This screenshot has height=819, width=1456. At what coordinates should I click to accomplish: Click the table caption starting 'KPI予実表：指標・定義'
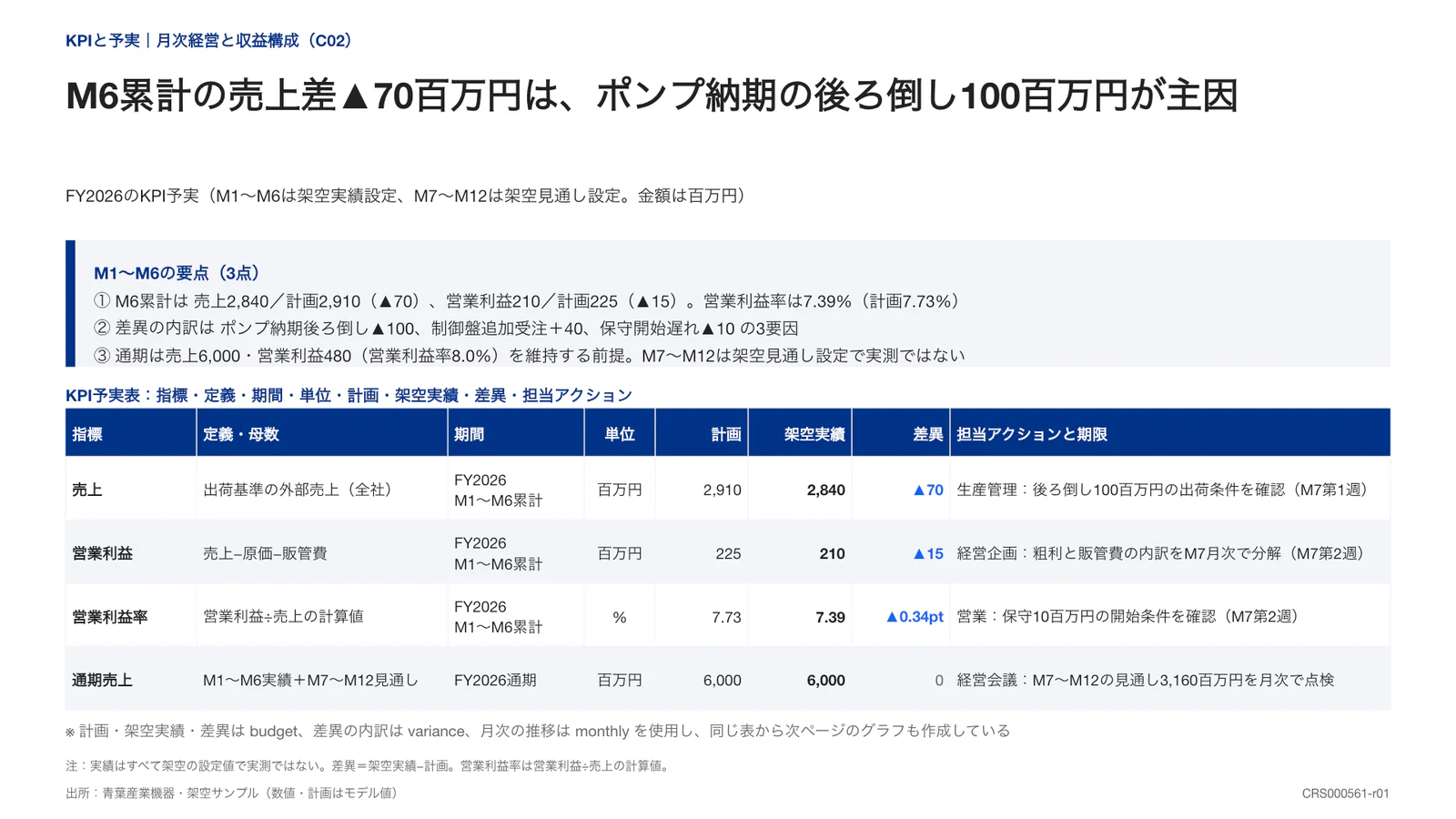349,395
